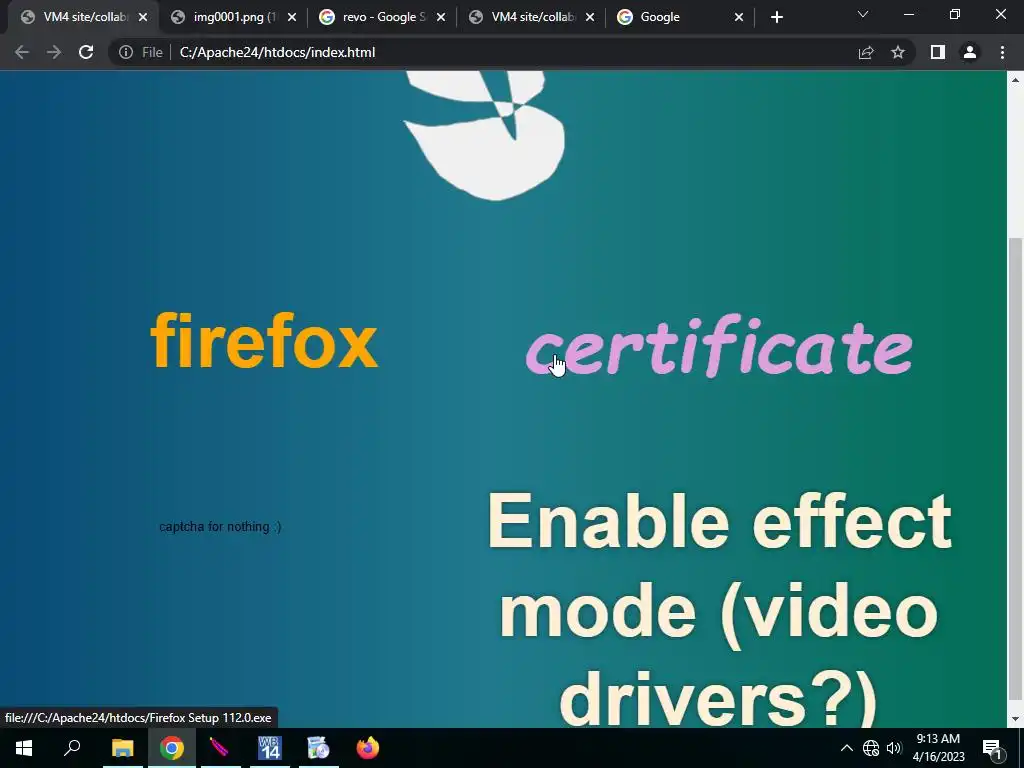This screenshot has width=1024, height=768.
Task: Open File Explorer from taskbar
Action: [x=122, y=748]
